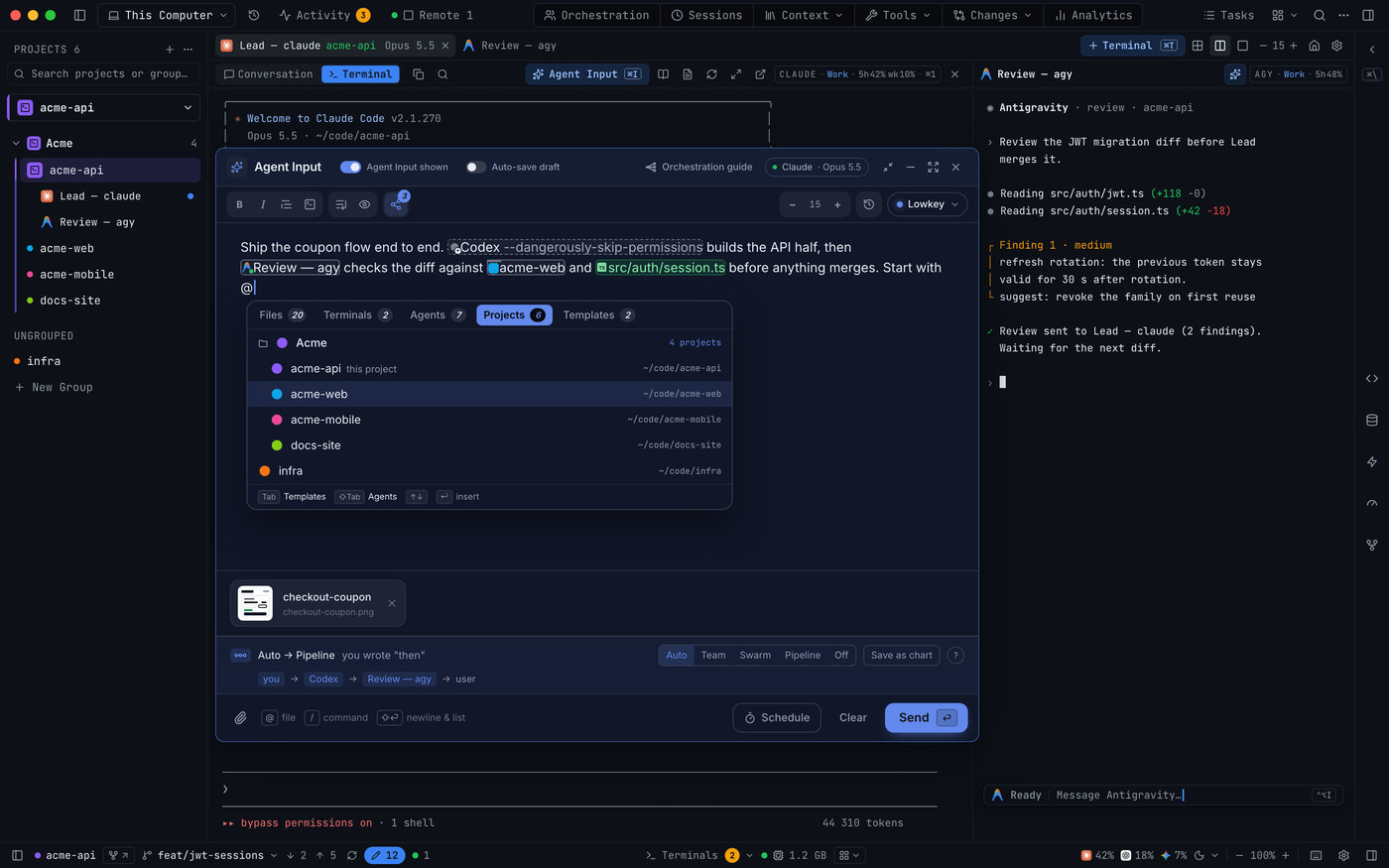This screenshot has height=868, width=1389.
Task: Toggle italic formatting in Agent Input
Action: [x=263, y=204]
